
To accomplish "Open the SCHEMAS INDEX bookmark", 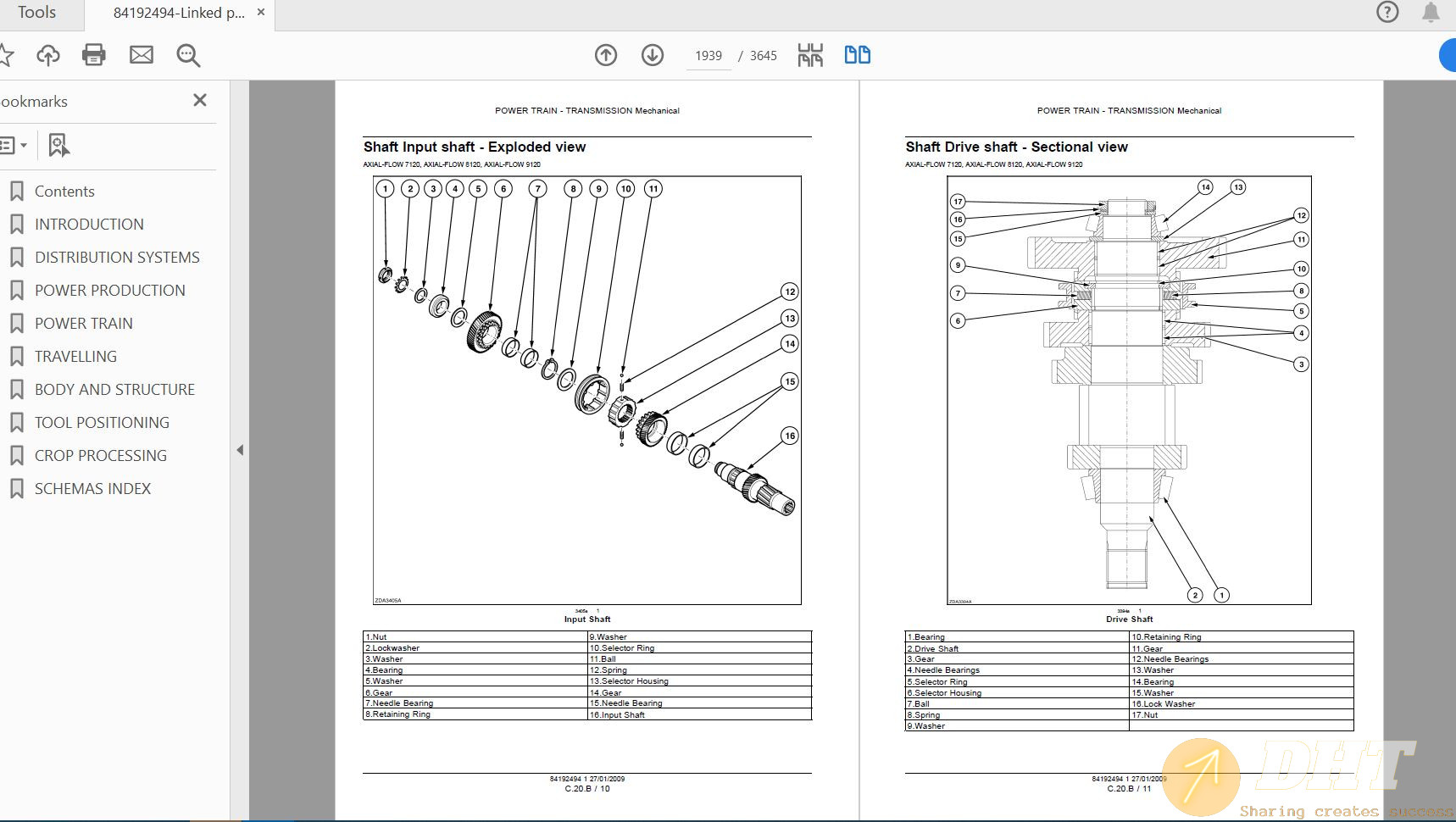I will pyautogui.click(x=92, y=489).
